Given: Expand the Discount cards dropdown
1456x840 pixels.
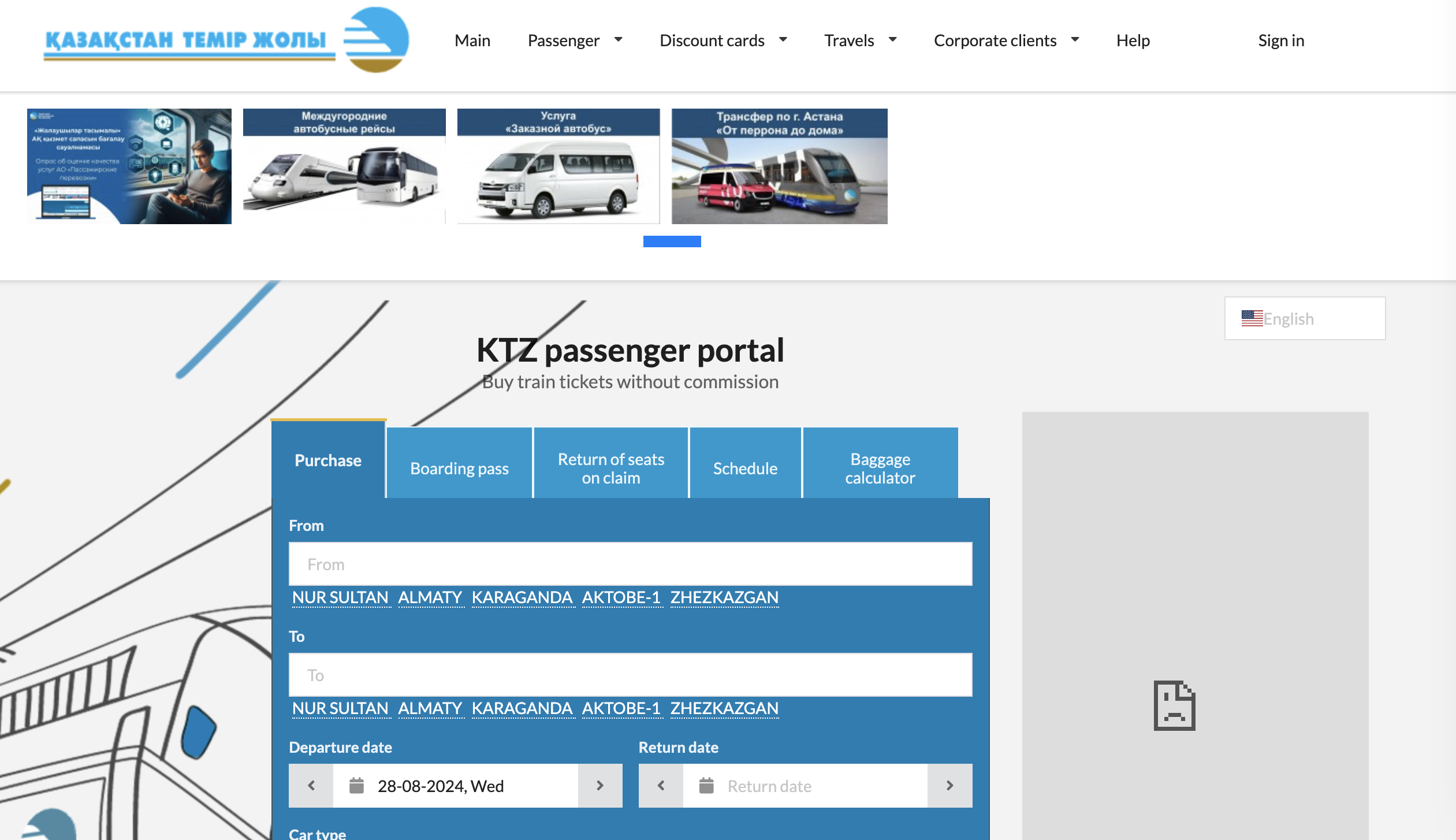Looking at the screenshot, I should 724,40.
